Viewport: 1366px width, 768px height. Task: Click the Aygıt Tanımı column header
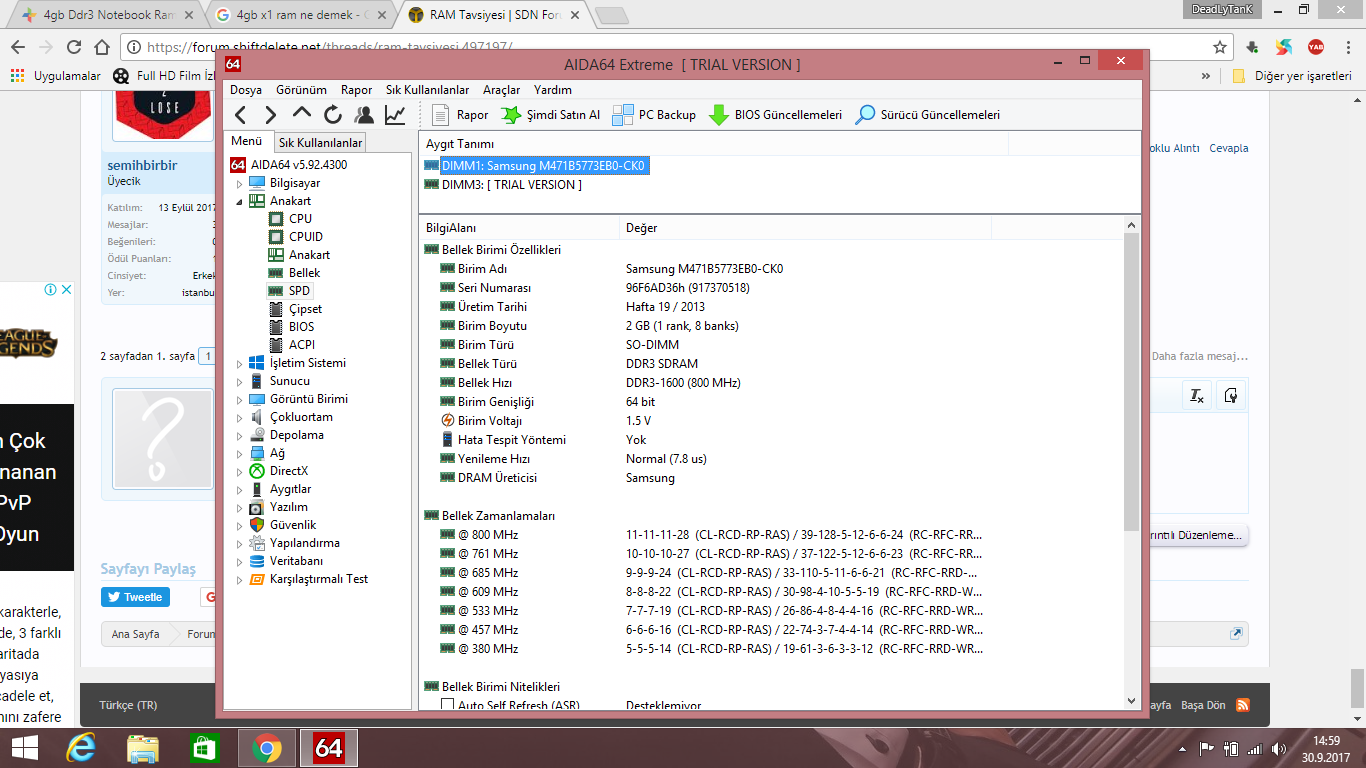pyautogui.click(x=714, y=144)
